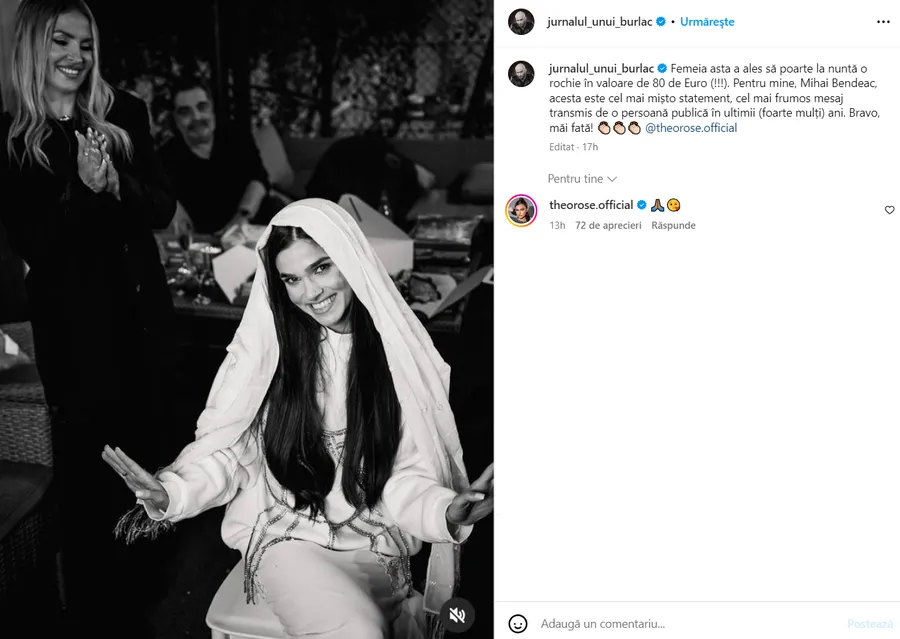Viewport: 900px width, 639px height.
Task: Reply to the comment via Răspunde
Action: pyautogui.click(x=673, y=226)
